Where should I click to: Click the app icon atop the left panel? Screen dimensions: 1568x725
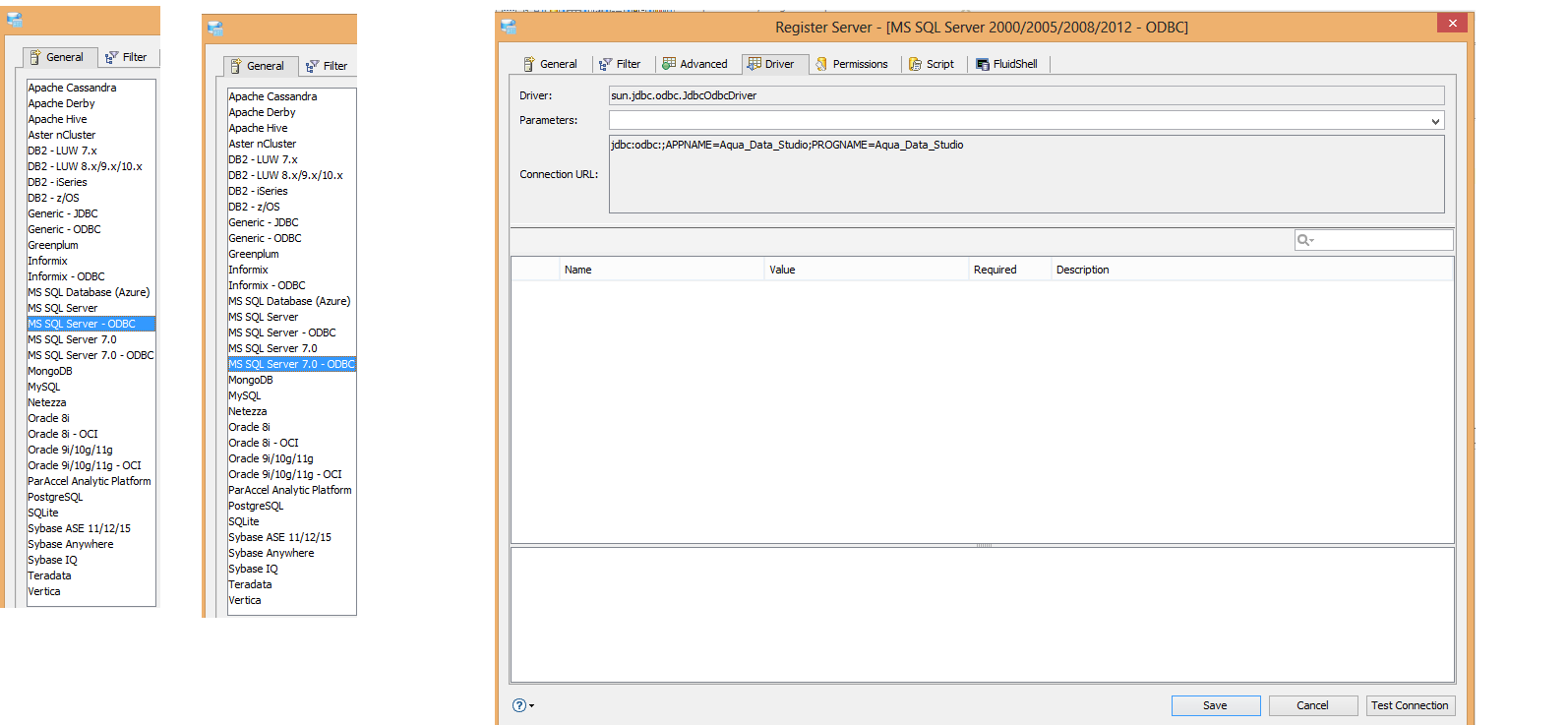(15, 19)
